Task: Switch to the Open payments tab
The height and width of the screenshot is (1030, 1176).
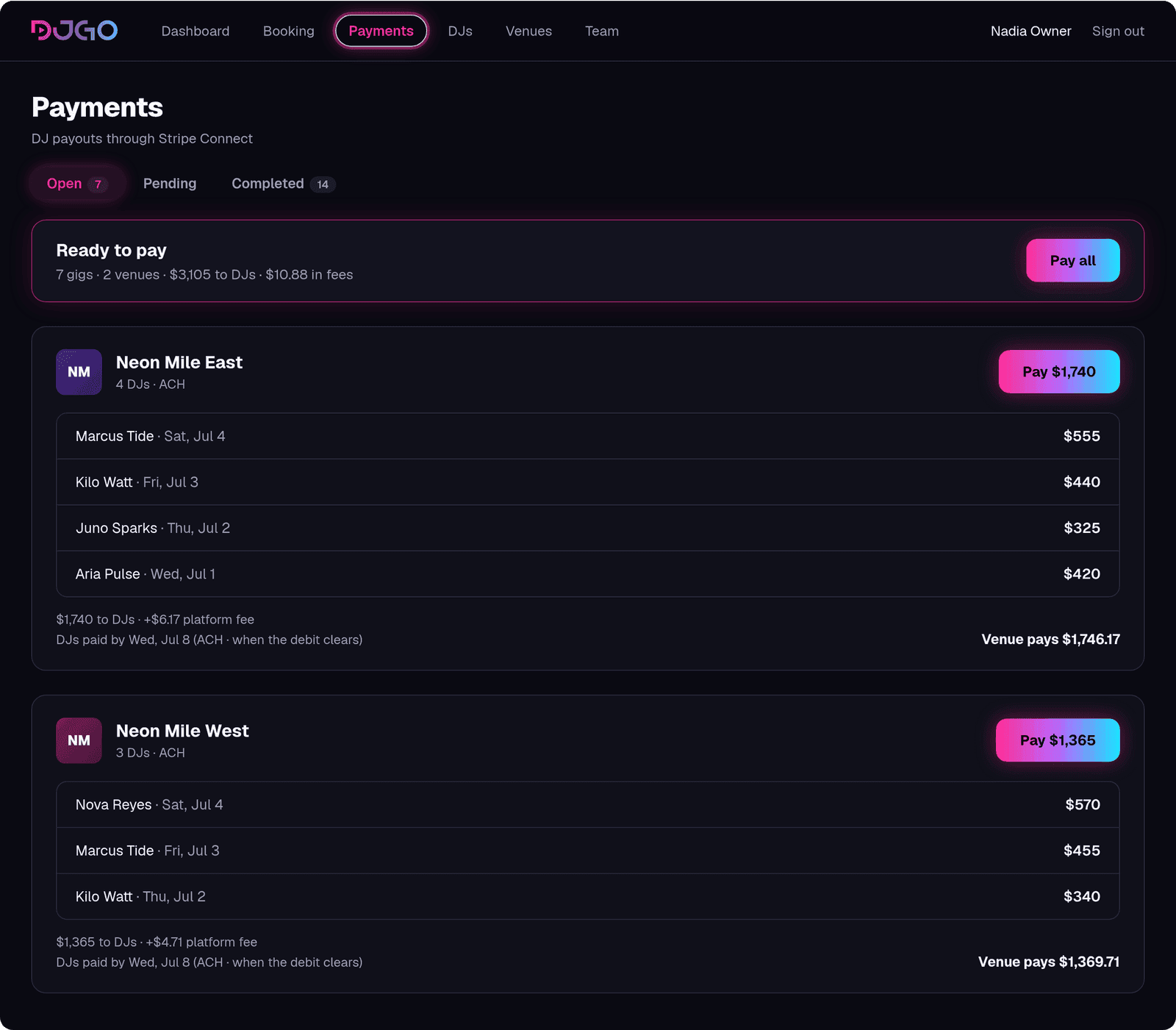Action: point(76,184)
